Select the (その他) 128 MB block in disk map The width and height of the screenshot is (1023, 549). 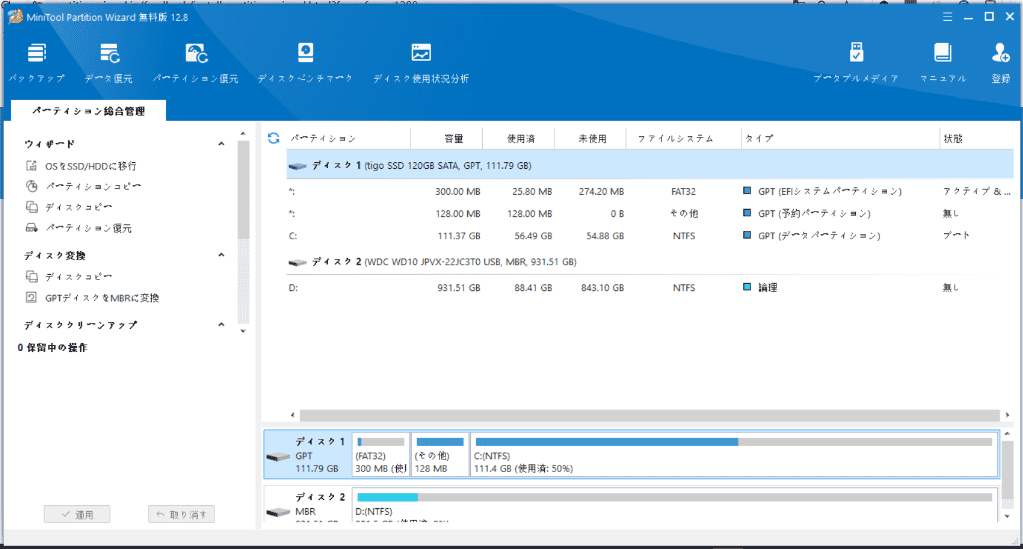pos(440,455)
